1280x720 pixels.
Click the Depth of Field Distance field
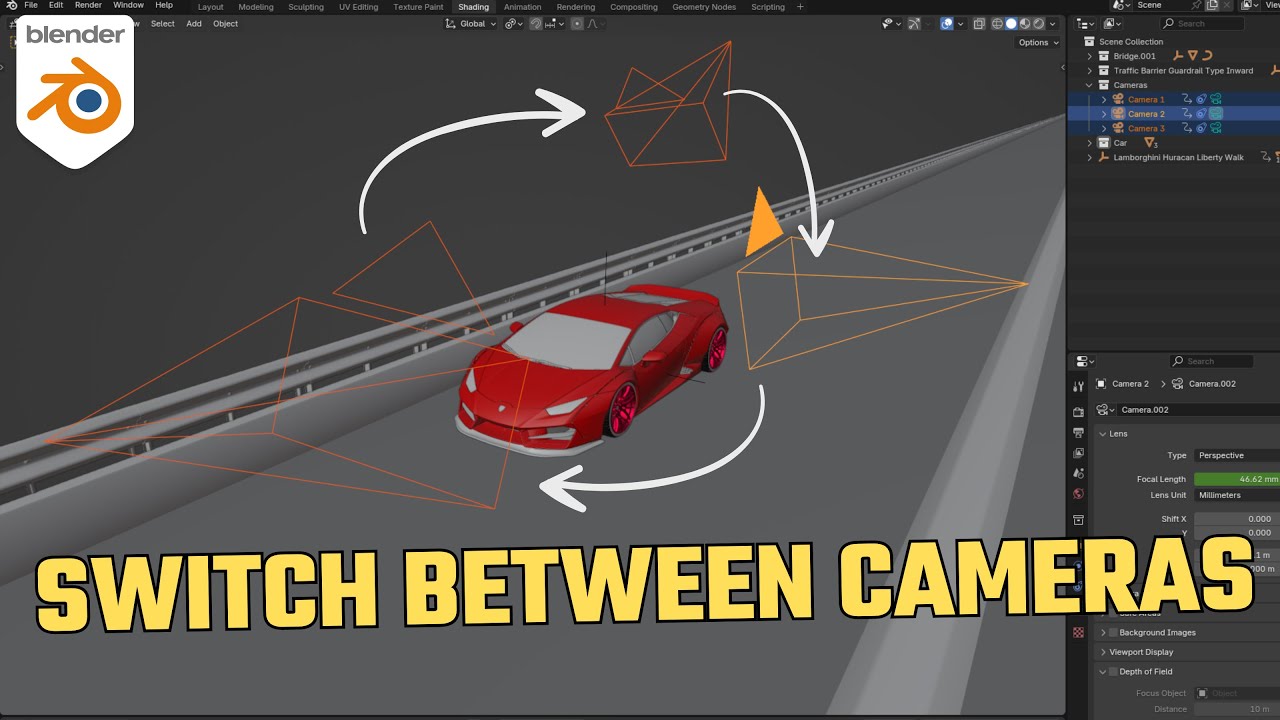point(1237,709)
